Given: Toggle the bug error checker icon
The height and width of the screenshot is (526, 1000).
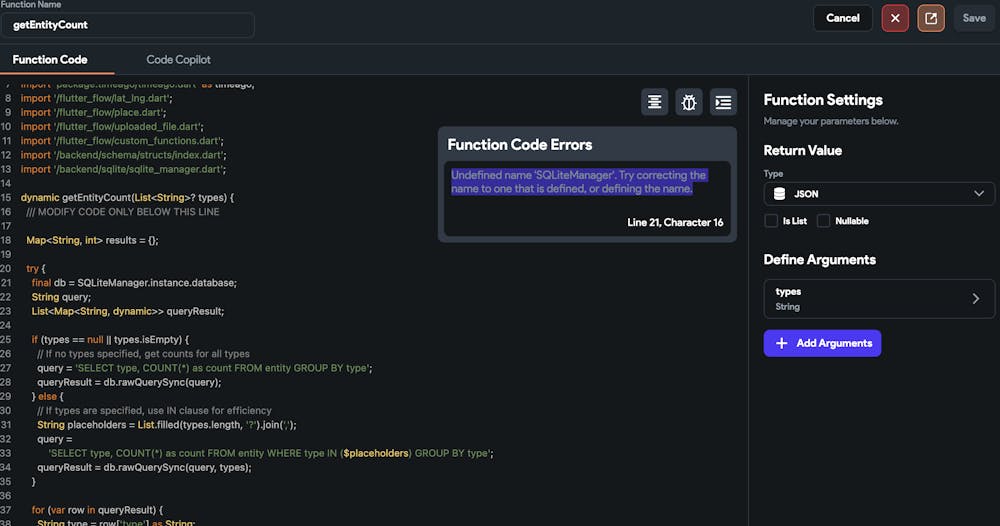Looking at the screenshot, I should pos(689,102).
